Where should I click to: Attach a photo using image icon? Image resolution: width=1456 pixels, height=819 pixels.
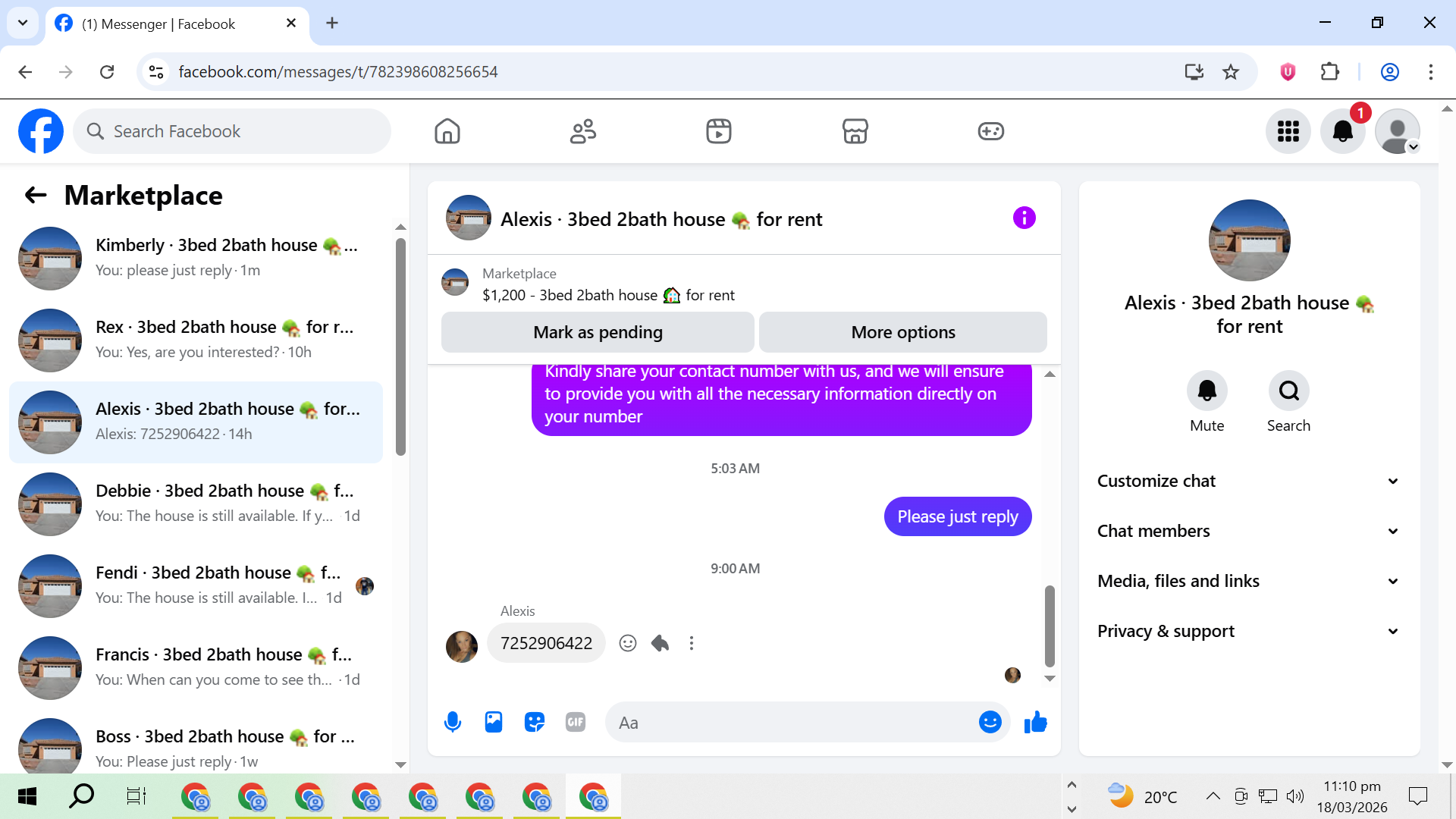[494, 722]
